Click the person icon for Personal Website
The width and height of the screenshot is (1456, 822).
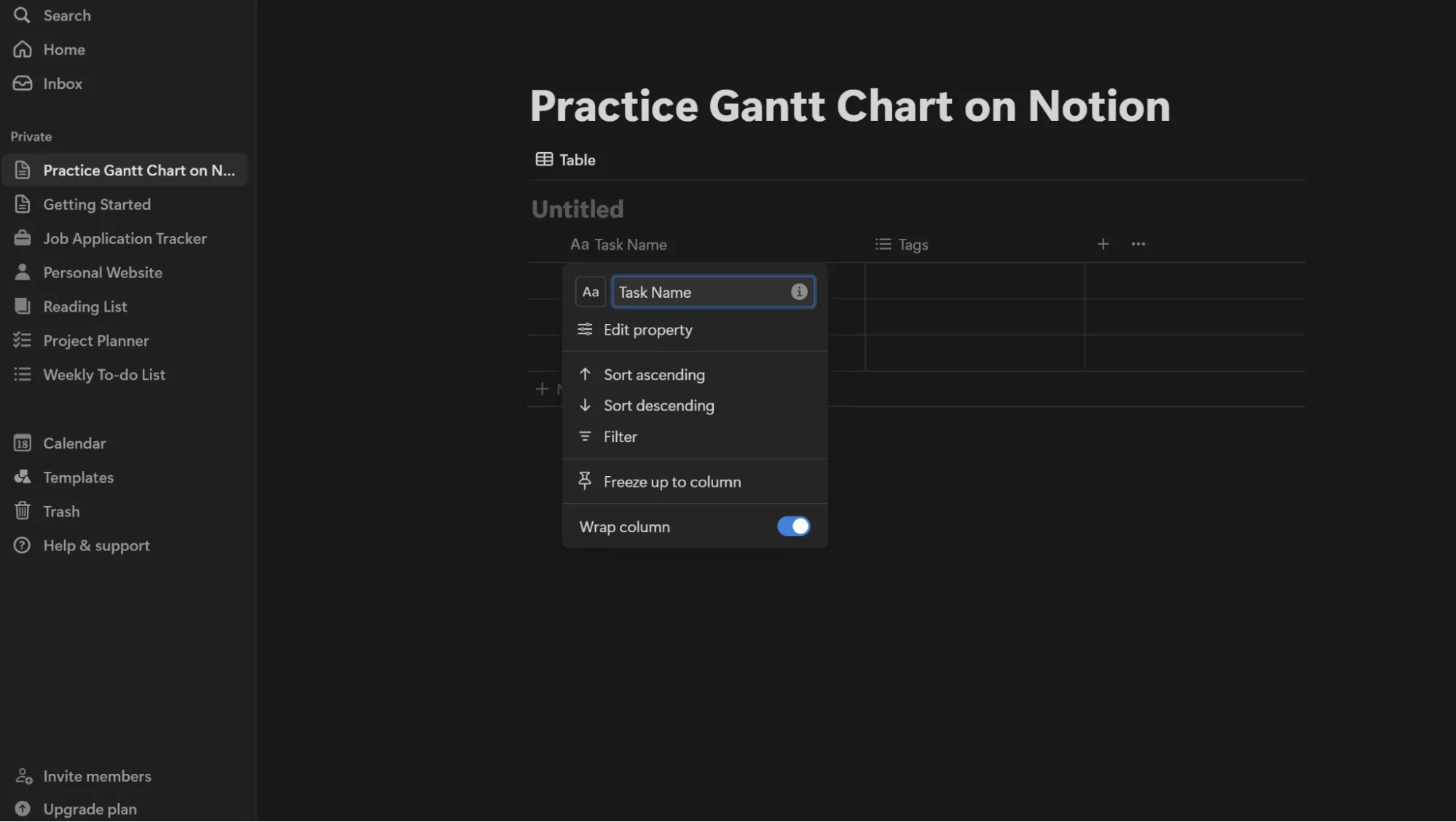point(22,272)
